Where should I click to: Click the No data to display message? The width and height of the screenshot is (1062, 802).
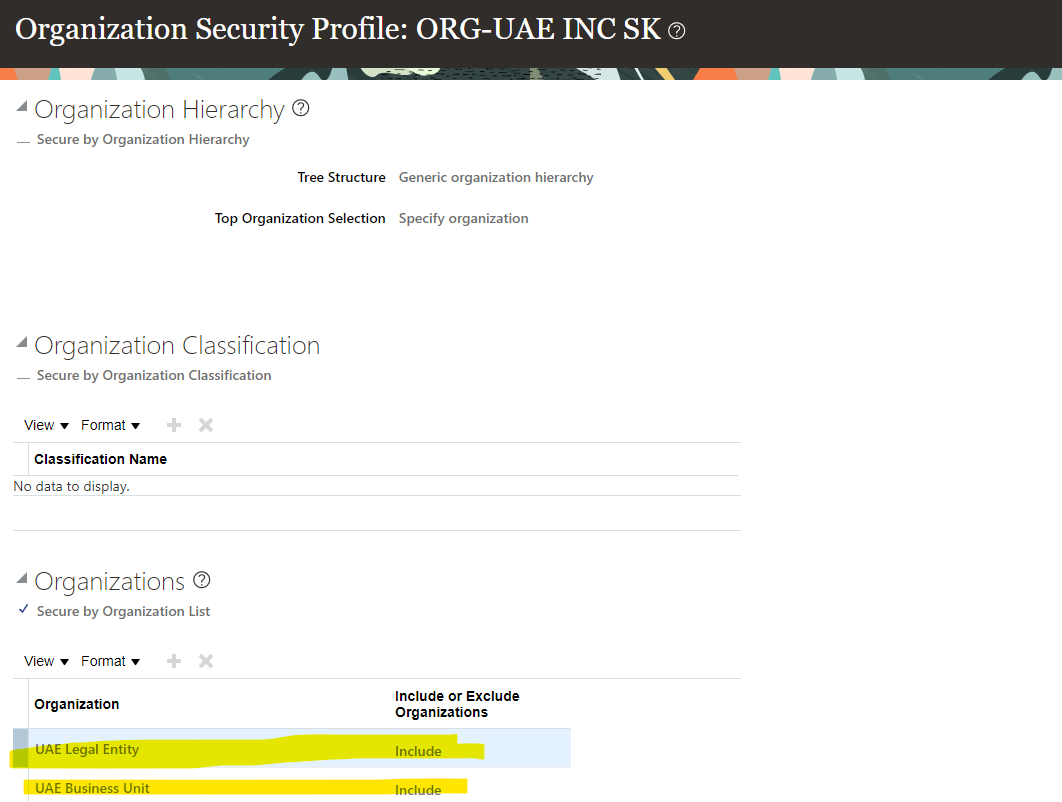tap(71, 486)
